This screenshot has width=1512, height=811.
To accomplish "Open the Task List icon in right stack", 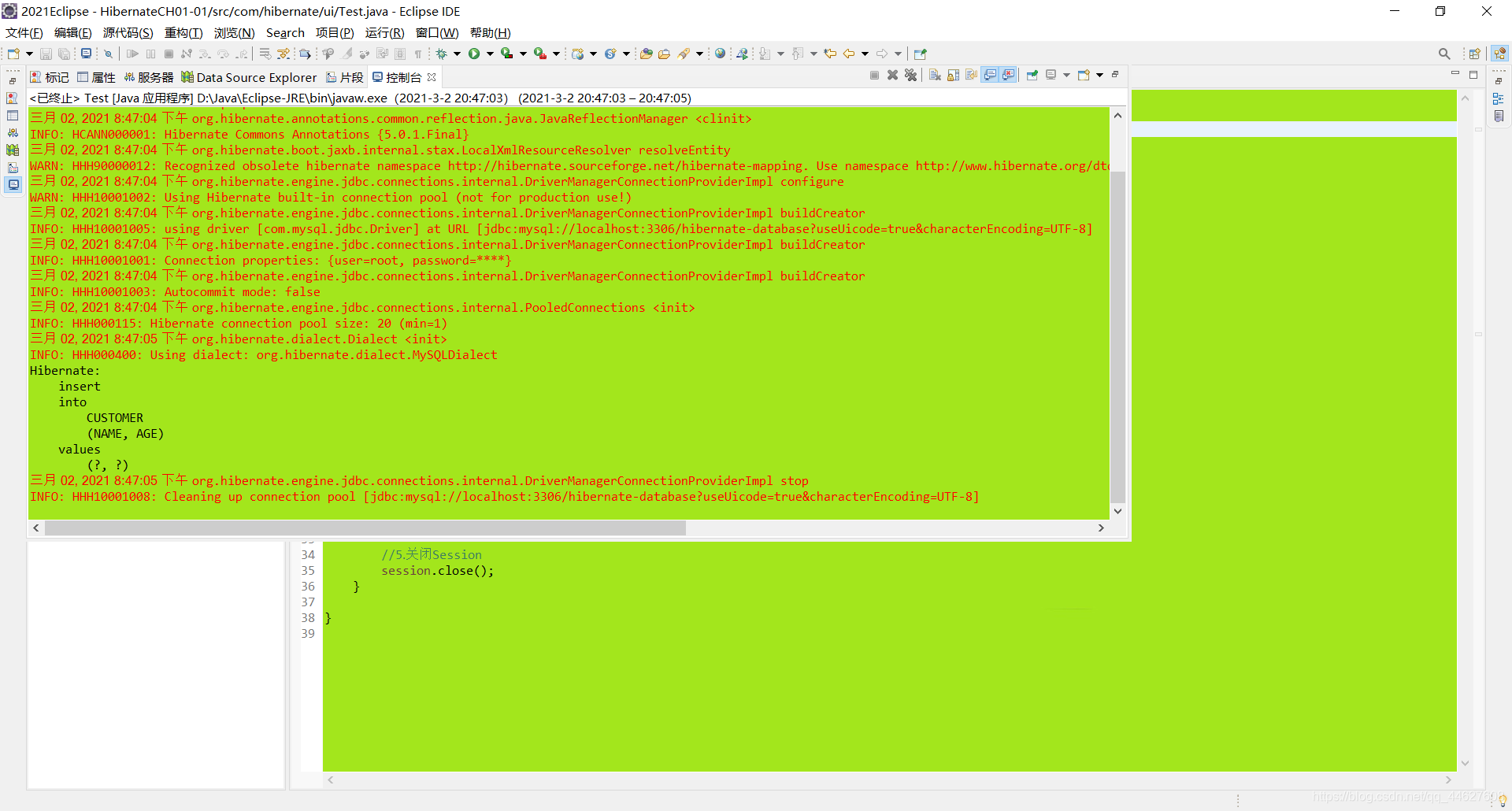I will [x=1499, y=116].
